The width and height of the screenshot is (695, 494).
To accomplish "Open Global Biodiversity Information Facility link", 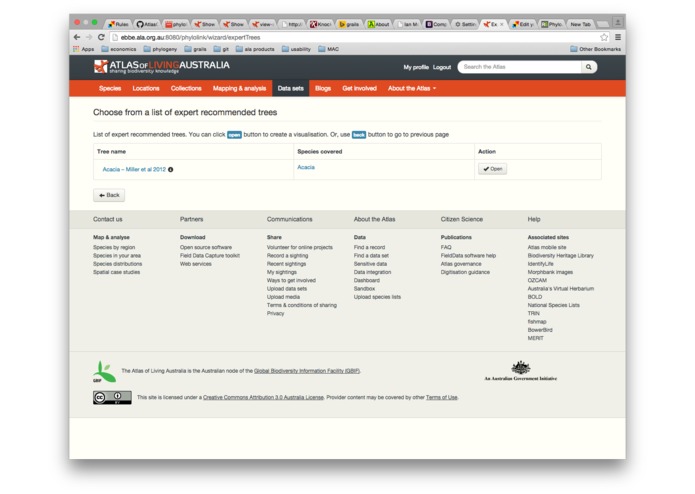I will (307, 371).
